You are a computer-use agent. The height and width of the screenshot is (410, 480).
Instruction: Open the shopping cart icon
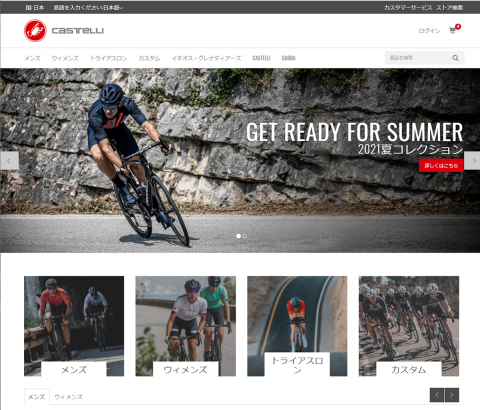click(452, 30)
